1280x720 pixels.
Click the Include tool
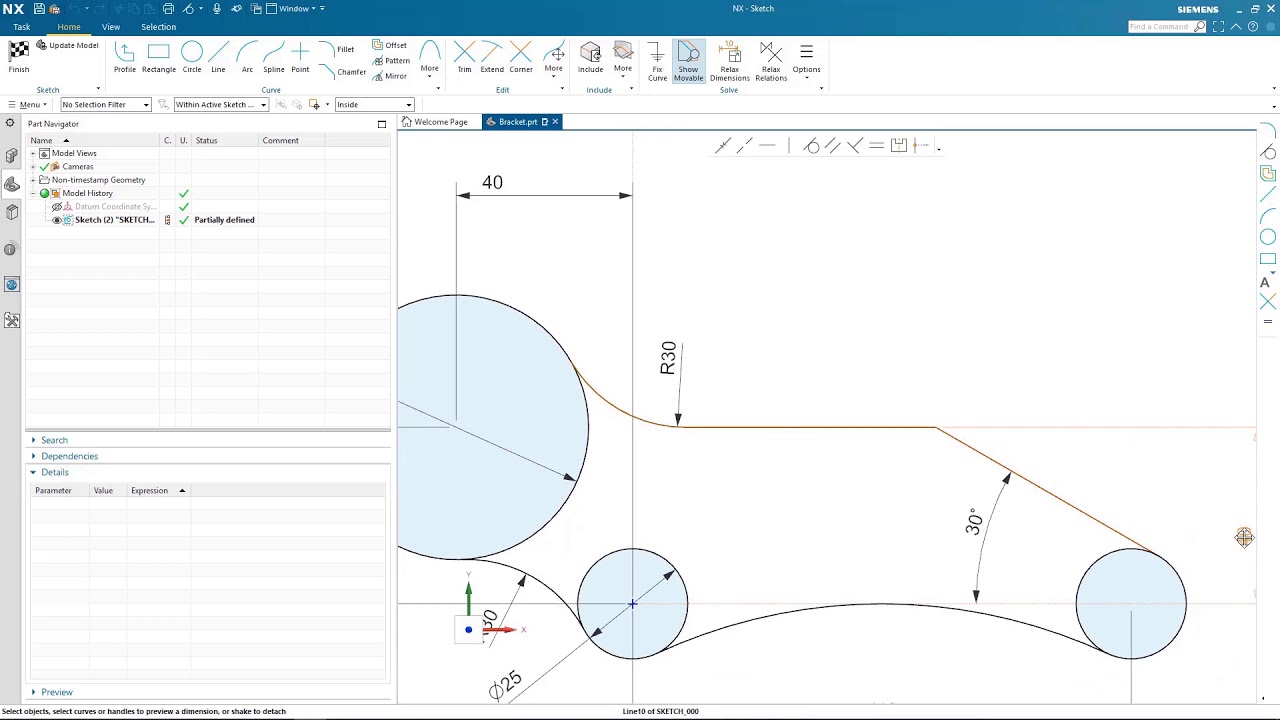coord(590,57)
